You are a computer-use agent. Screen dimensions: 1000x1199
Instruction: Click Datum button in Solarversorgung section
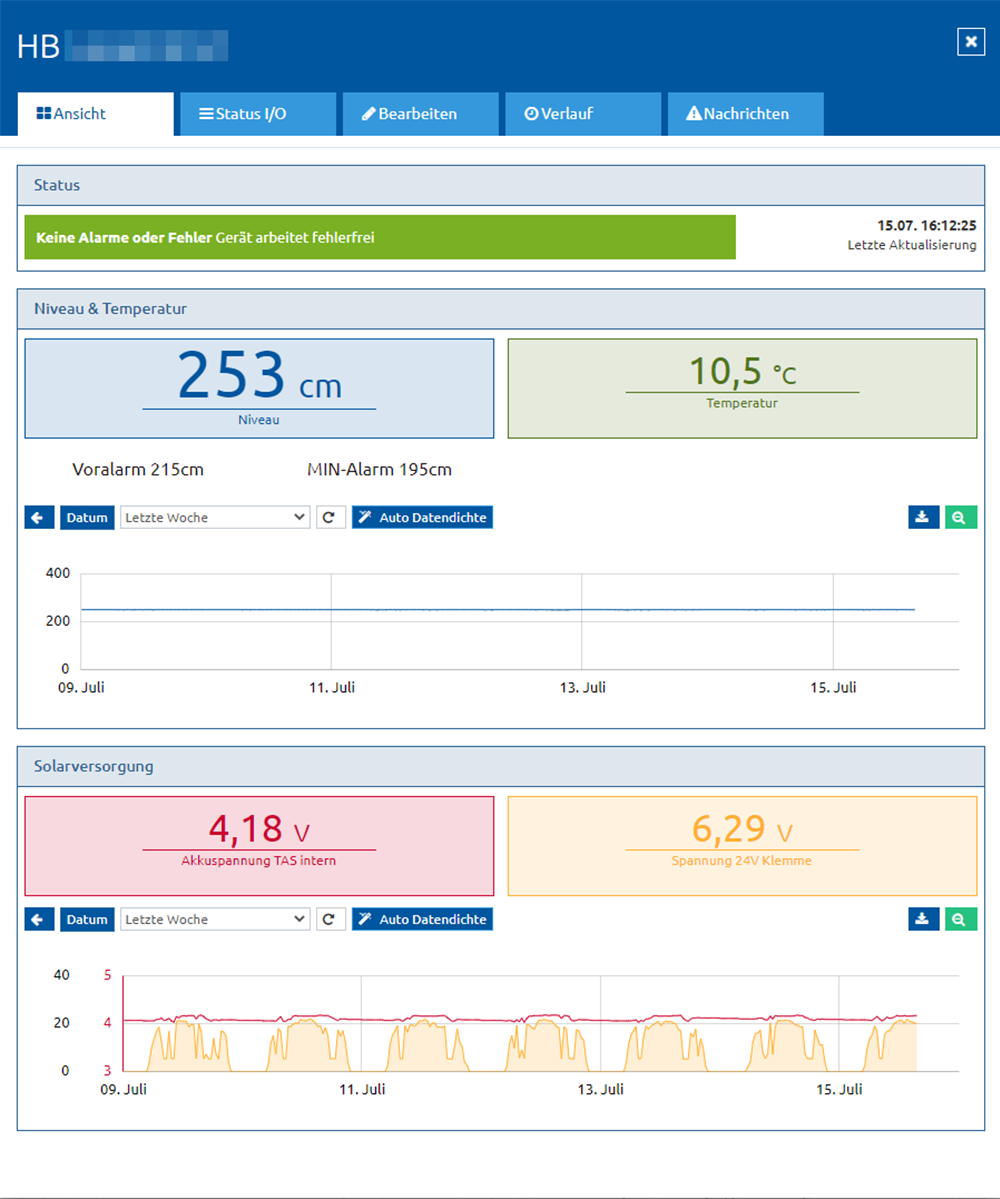tap(87, 919)
